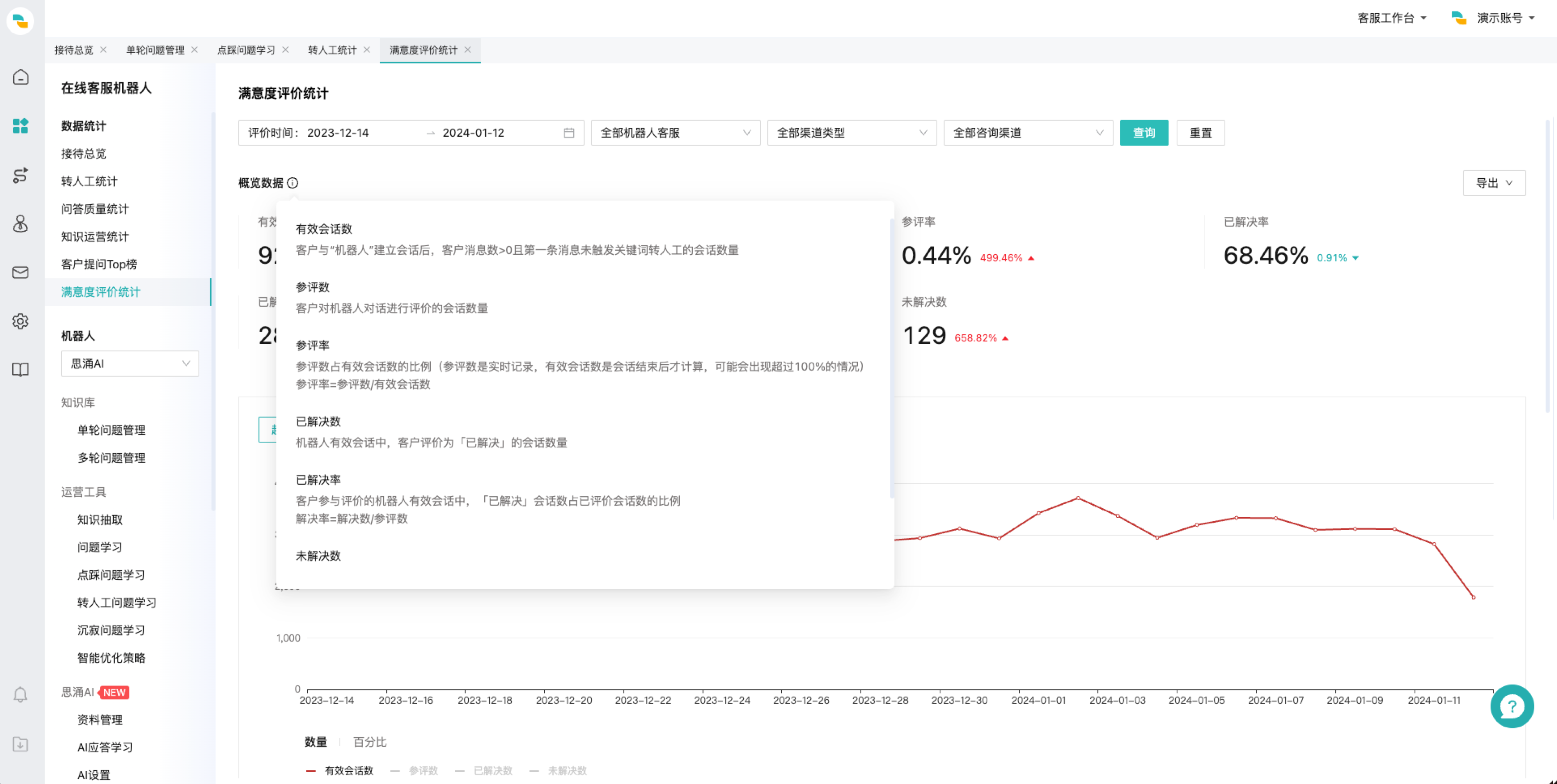Close the 满意度评价统计 tab
1557x784 pixels.
(x=468, y=49)
